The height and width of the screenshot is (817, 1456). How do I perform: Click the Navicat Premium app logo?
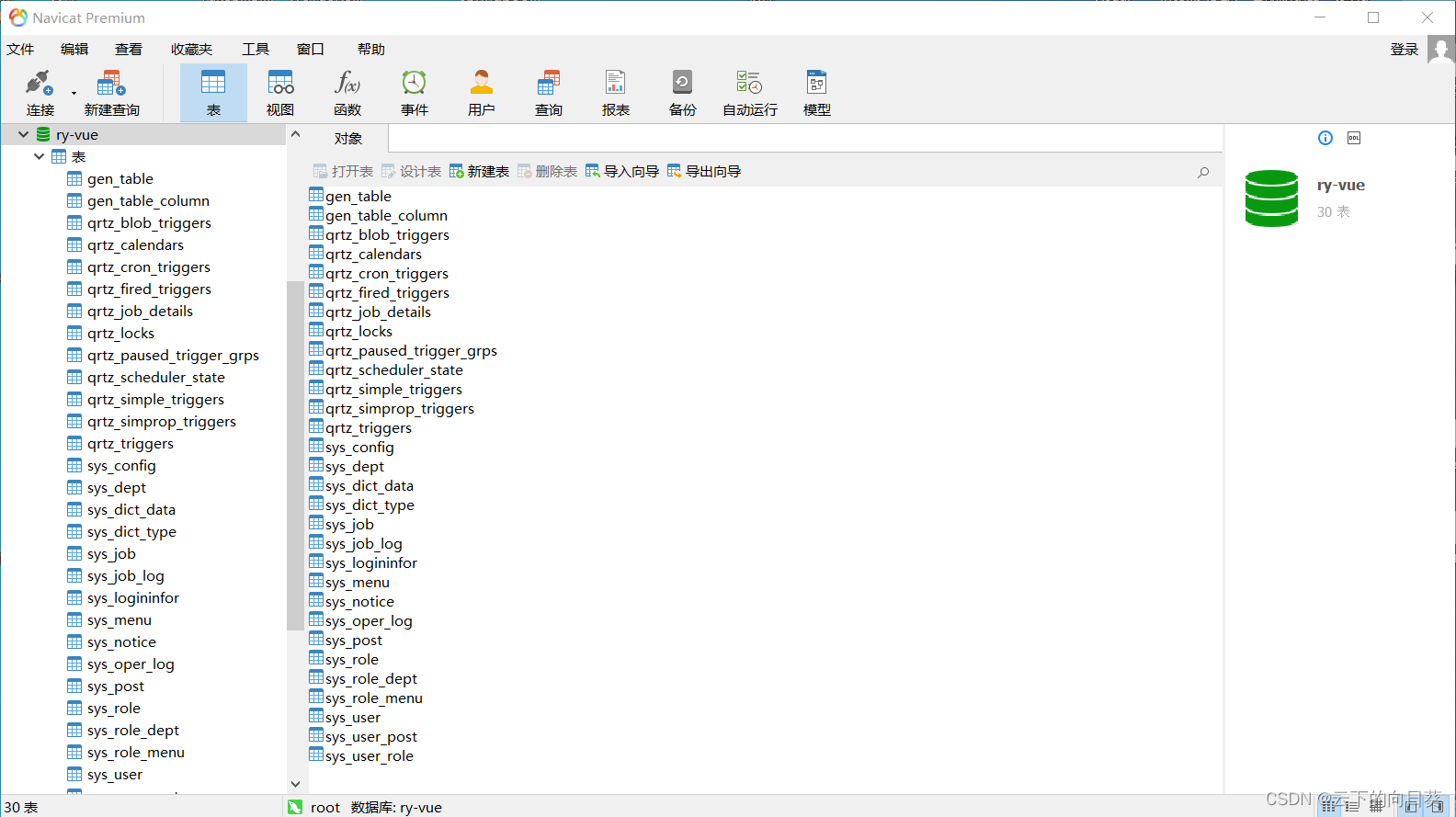[17, 17]
